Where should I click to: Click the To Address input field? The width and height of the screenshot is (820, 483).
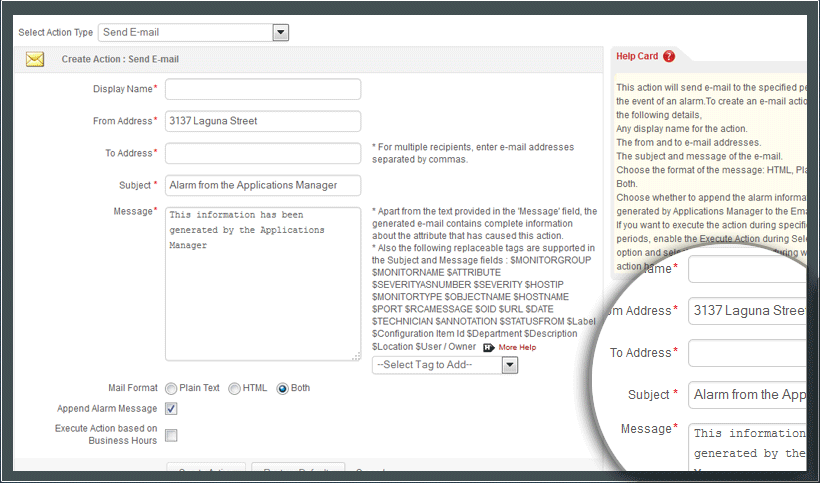pos(263,153)
